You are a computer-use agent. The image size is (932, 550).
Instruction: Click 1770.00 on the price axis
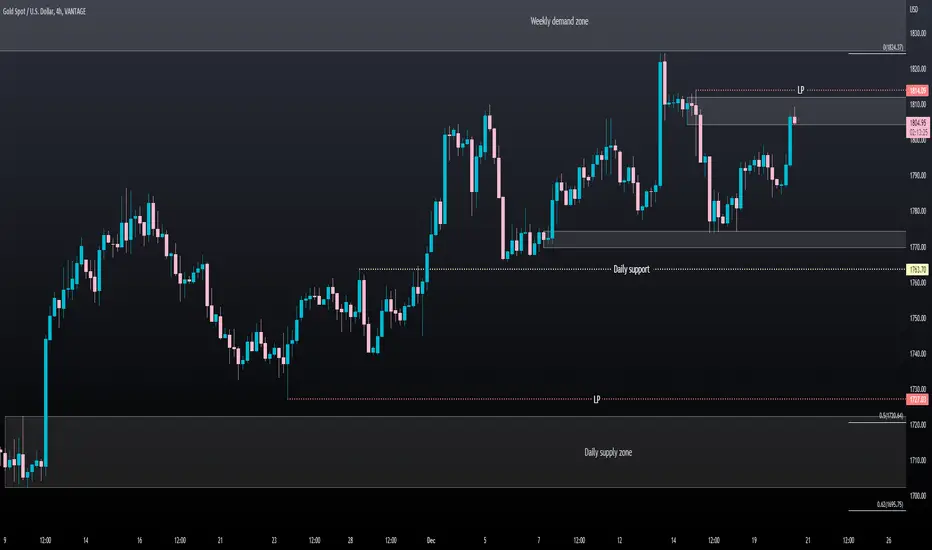[918, 247]
